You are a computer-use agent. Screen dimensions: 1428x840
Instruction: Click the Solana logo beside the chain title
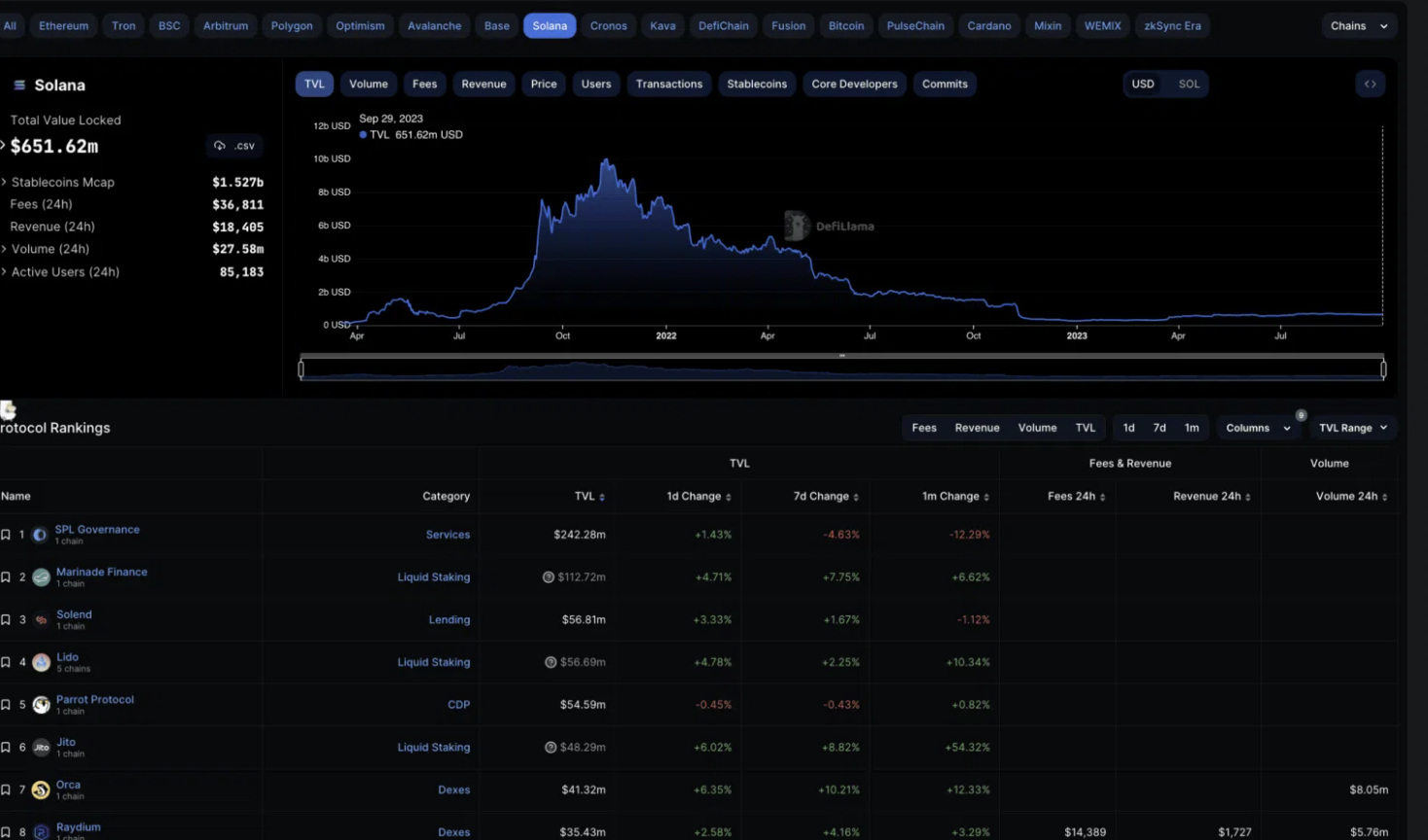[x=18, y=86]
